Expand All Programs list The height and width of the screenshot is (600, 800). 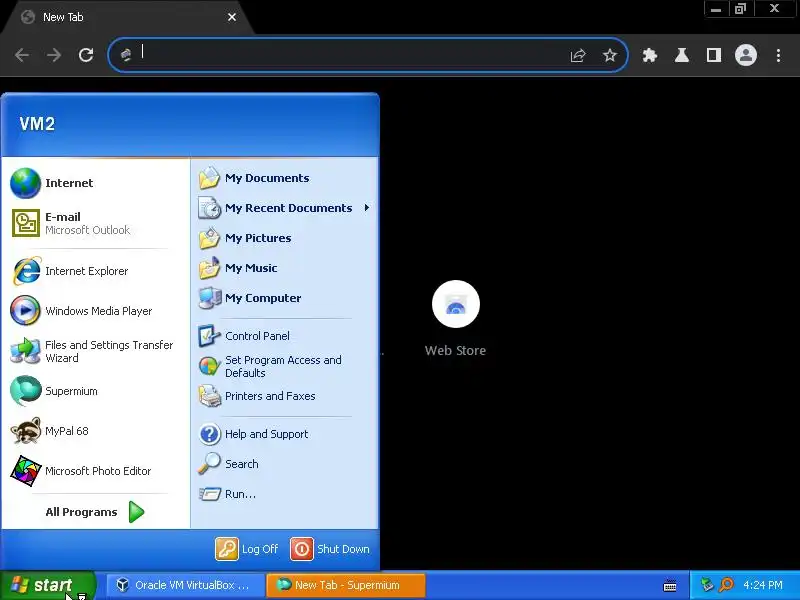click(x=94, y=512)
